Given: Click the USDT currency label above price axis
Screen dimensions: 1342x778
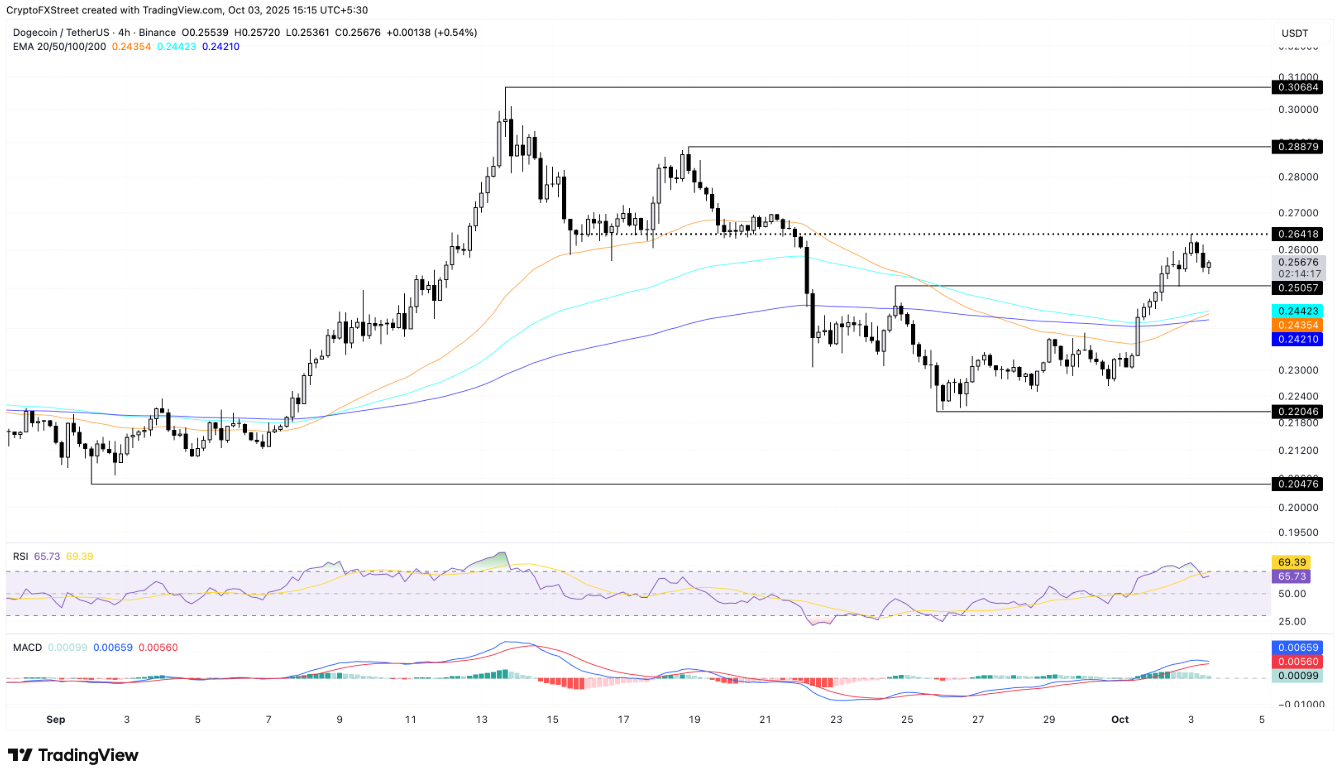Looking at the screenshot, I should tap(1295, 33).
